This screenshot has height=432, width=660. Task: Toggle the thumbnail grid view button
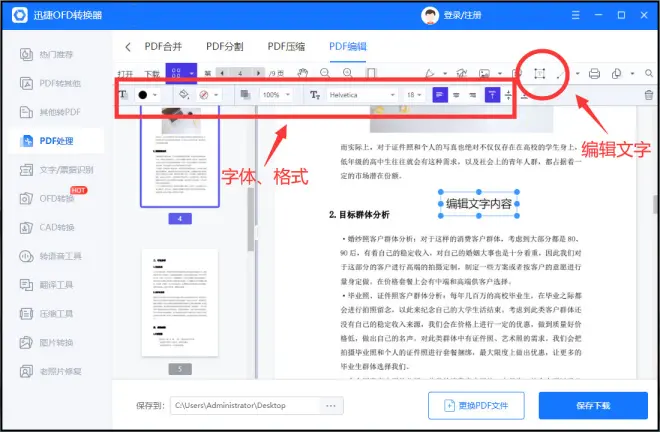coord(176,73)
